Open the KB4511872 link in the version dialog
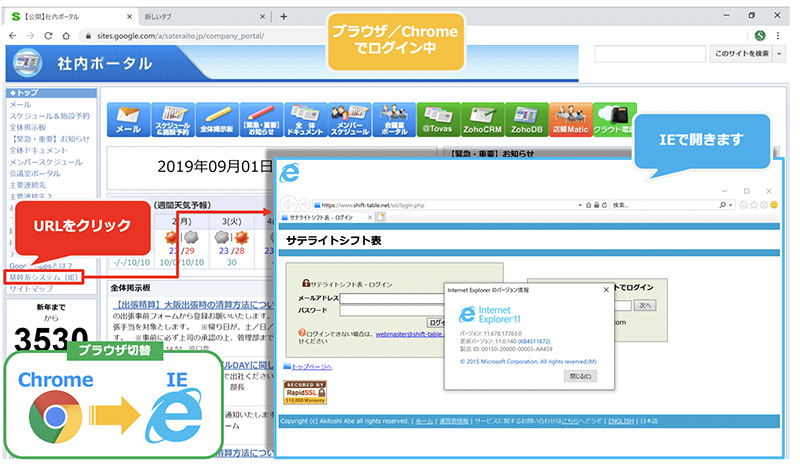800x468 pixels. (x=534, y=341)
